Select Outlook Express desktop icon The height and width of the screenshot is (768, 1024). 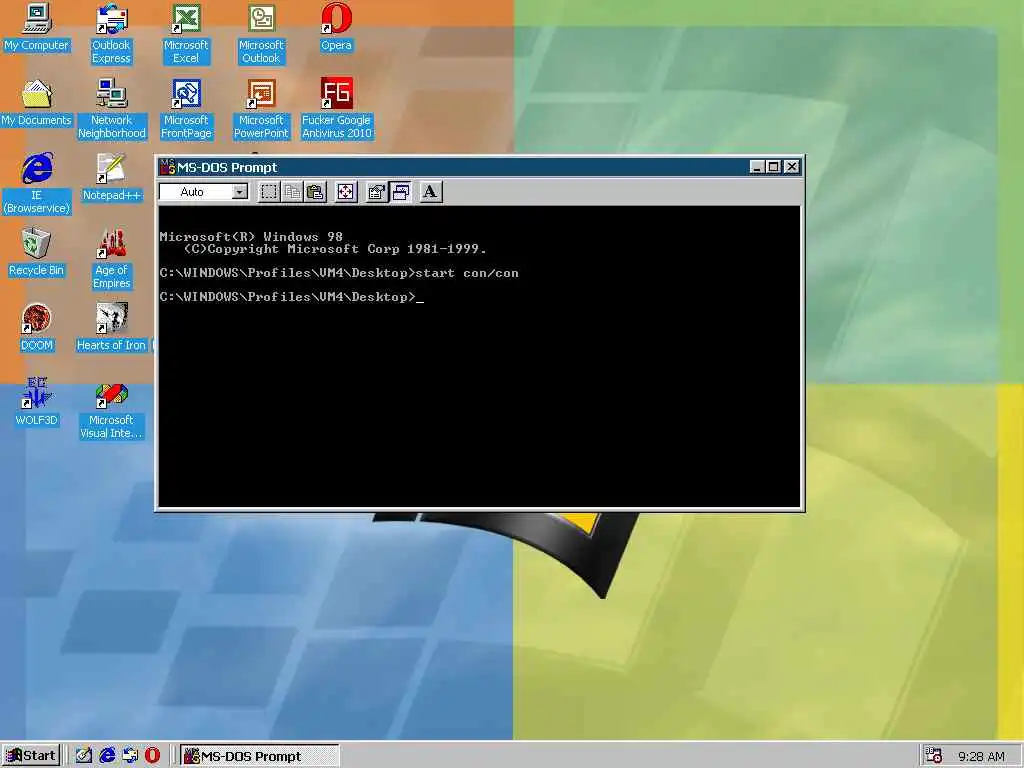[x=111, y=34]
